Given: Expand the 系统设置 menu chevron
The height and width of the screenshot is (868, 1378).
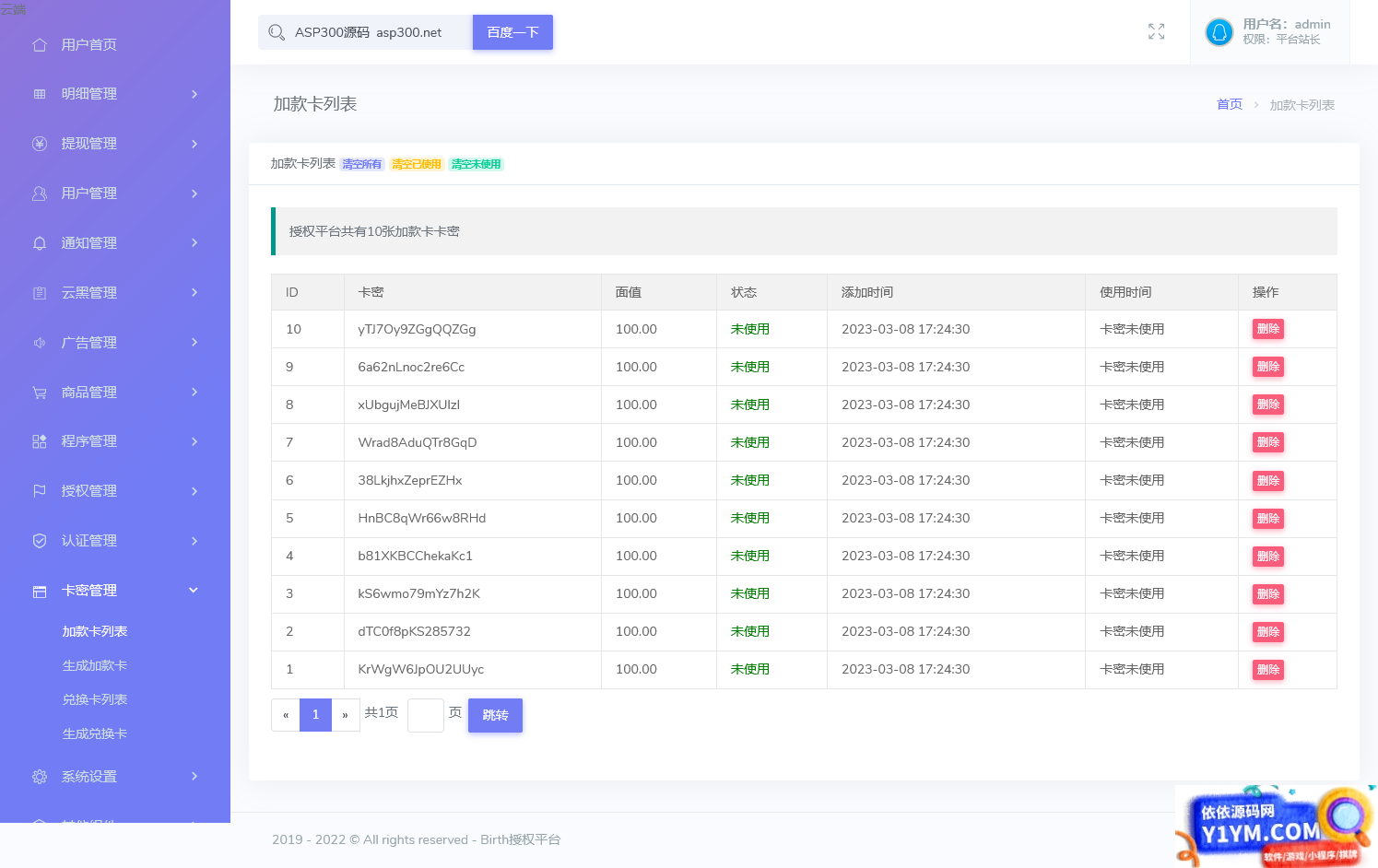Looking at the screenshot, I should click(x=194, y=777).
